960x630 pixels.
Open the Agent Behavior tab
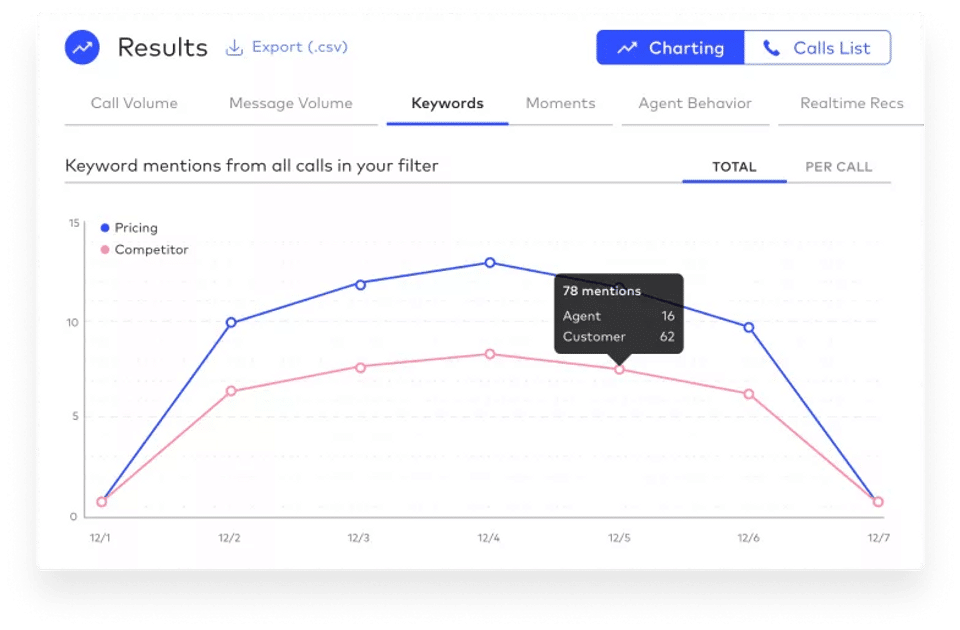(x=695, y=103)
